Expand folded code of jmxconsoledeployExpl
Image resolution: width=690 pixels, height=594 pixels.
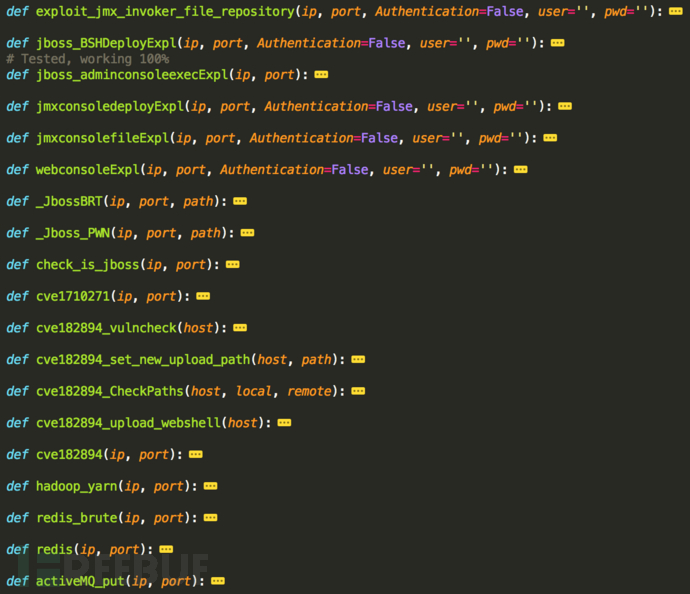point(565,106)
